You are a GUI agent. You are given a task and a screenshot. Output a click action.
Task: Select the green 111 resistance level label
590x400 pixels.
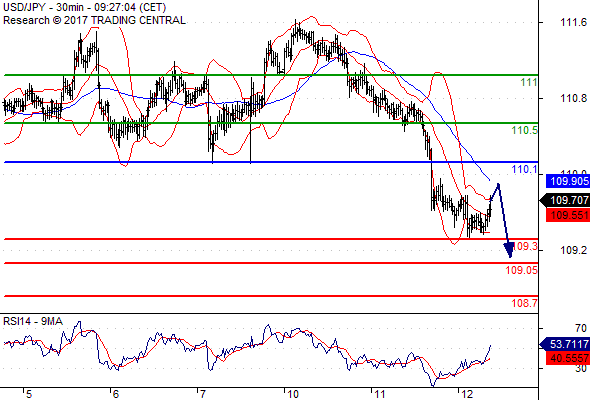point(529,82)
